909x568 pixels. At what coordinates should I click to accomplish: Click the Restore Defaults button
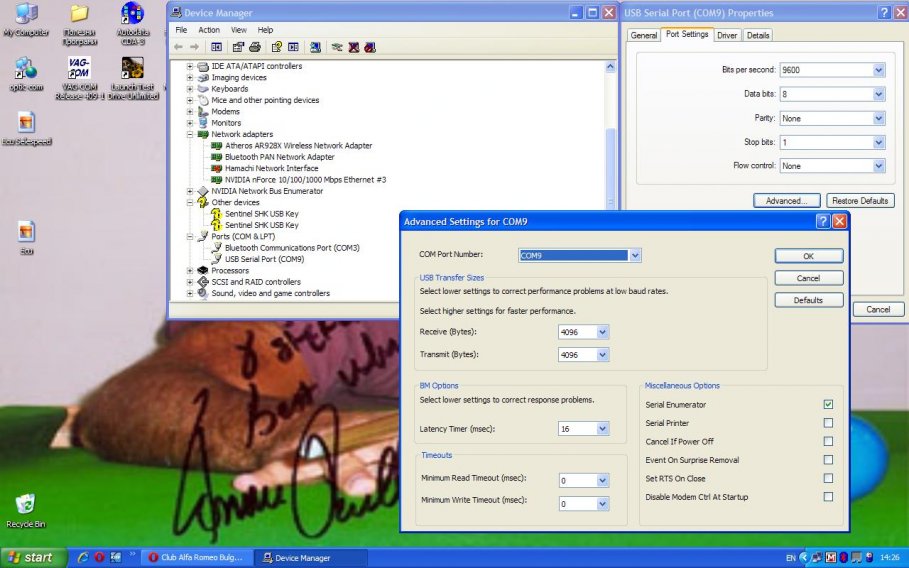pos(860,200)
